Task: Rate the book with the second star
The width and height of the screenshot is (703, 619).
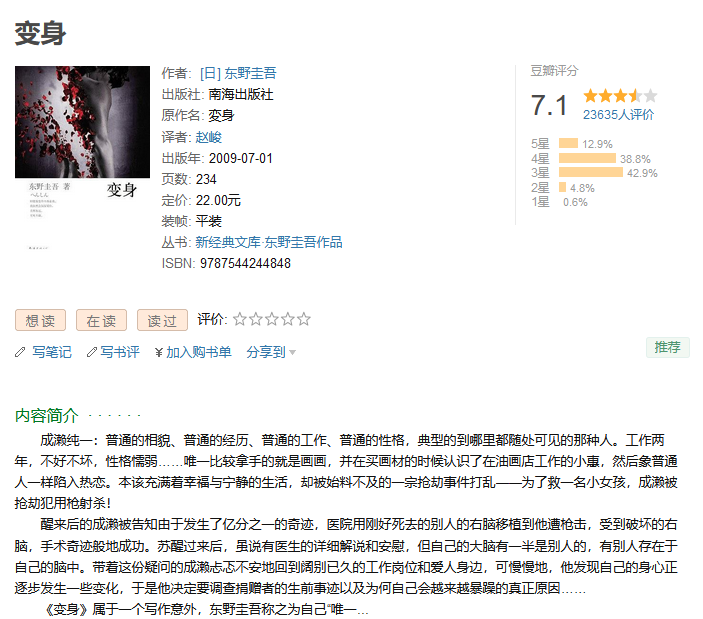Action: 256,319
